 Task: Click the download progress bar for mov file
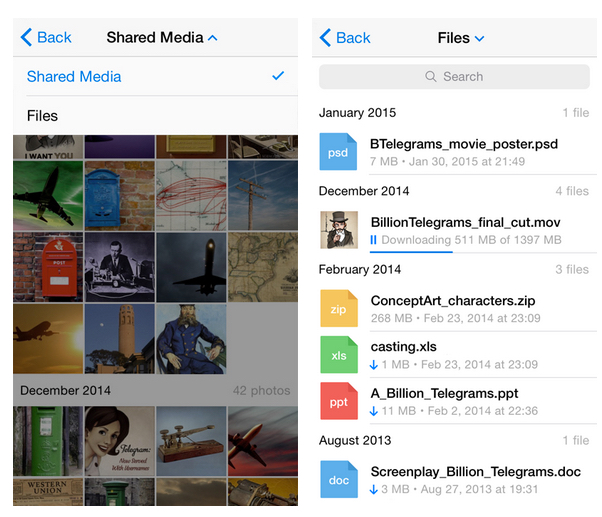pyautogui.click(x=483, y=252)
